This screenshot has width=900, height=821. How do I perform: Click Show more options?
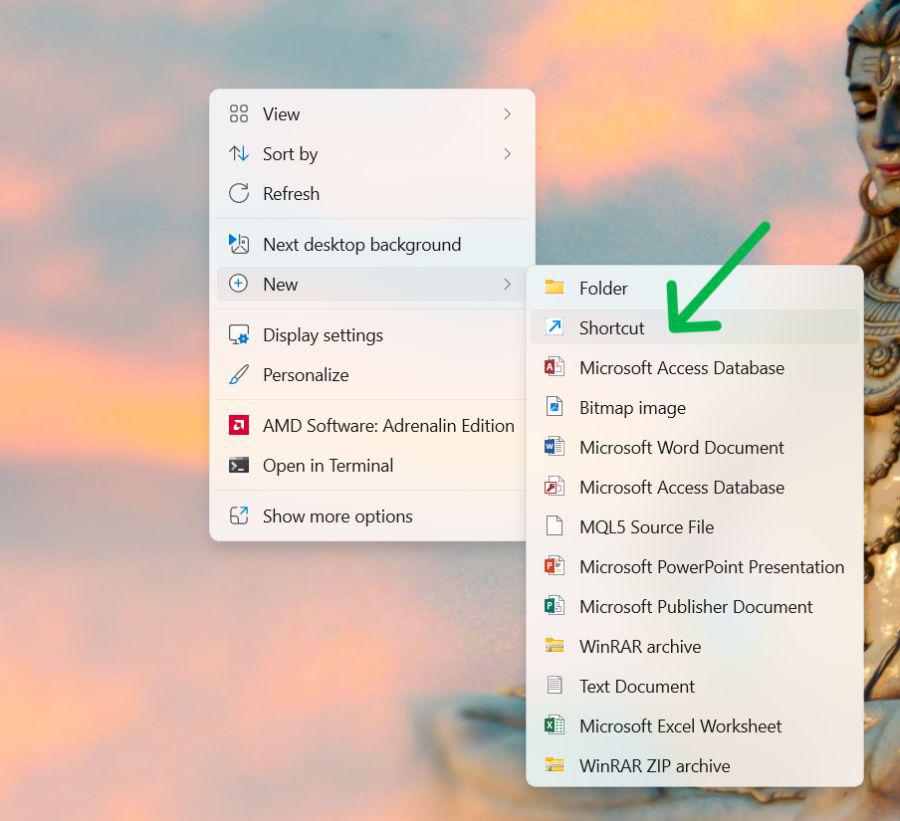click(336, 516)
